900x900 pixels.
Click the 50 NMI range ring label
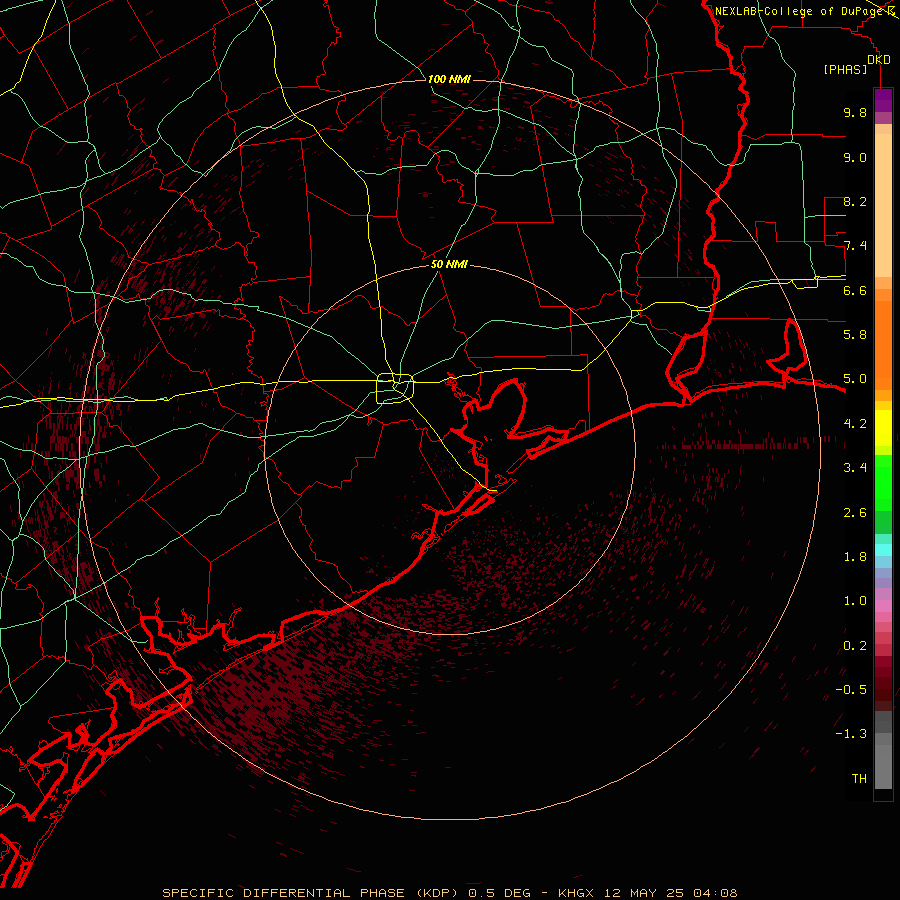point(449,265)
